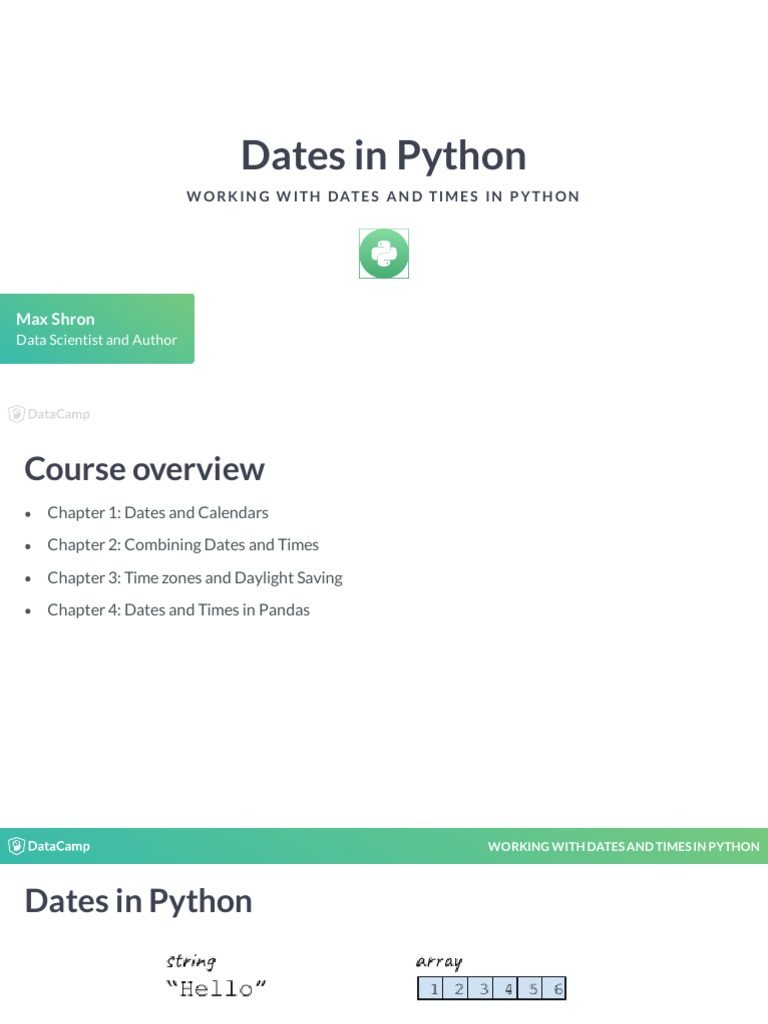The height and width of the screenshot is (1024, 768).
Task: Click the faded DataCamp watermark logo
Action: (x=49, y=414)
